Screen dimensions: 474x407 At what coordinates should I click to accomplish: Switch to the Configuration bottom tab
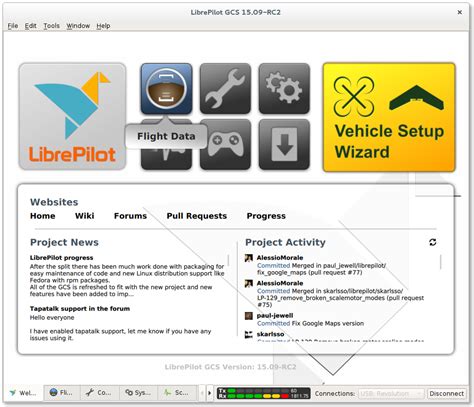[x=99, y=393]
